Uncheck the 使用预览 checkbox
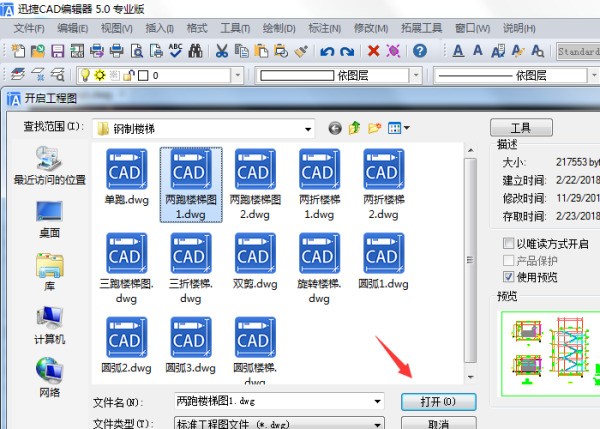This screenshot has height=429, width=600. tap(508, 277)
